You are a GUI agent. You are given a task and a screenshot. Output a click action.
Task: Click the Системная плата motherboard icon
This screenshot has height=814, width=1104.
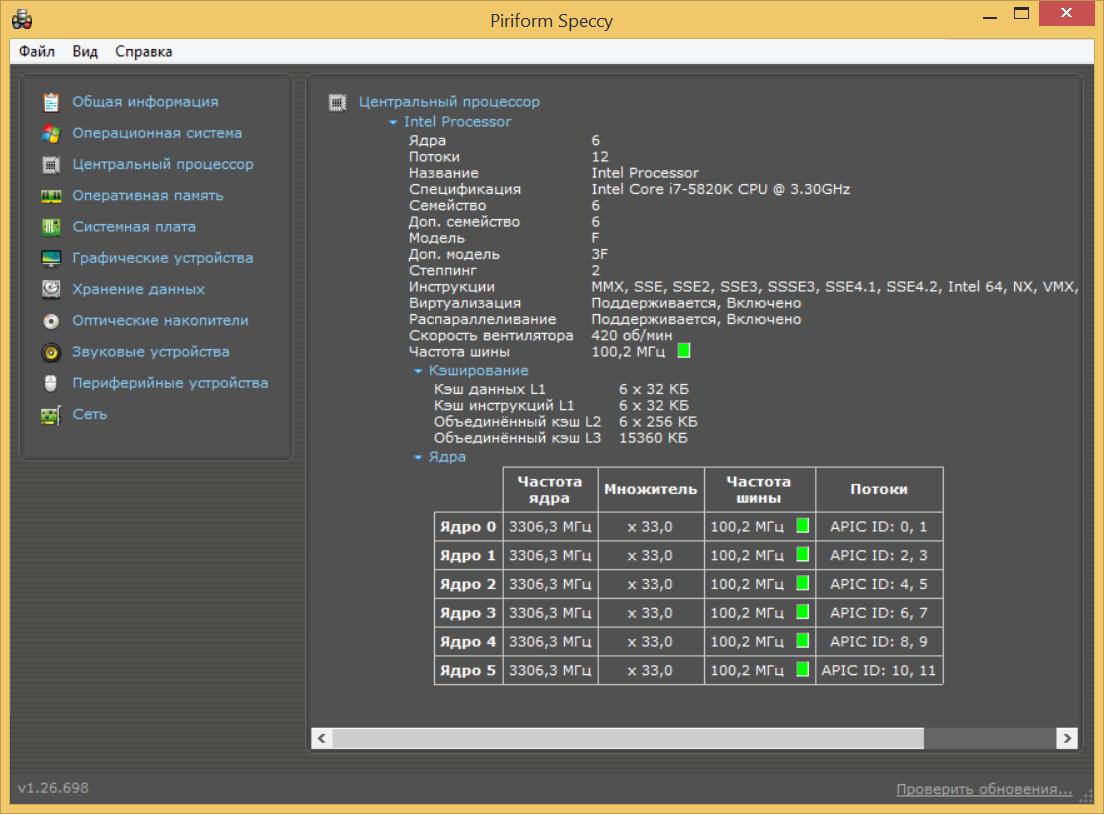pos(51,227)
